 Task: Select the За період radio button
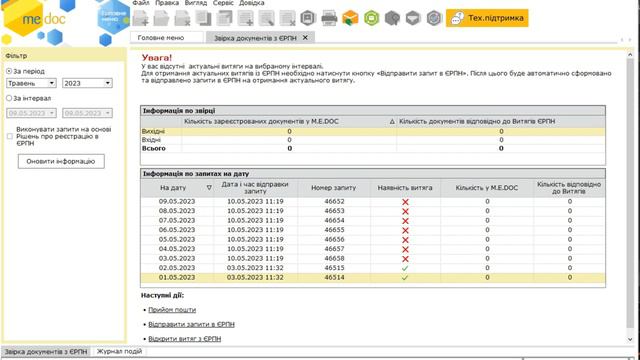click(x=9, y=71)
